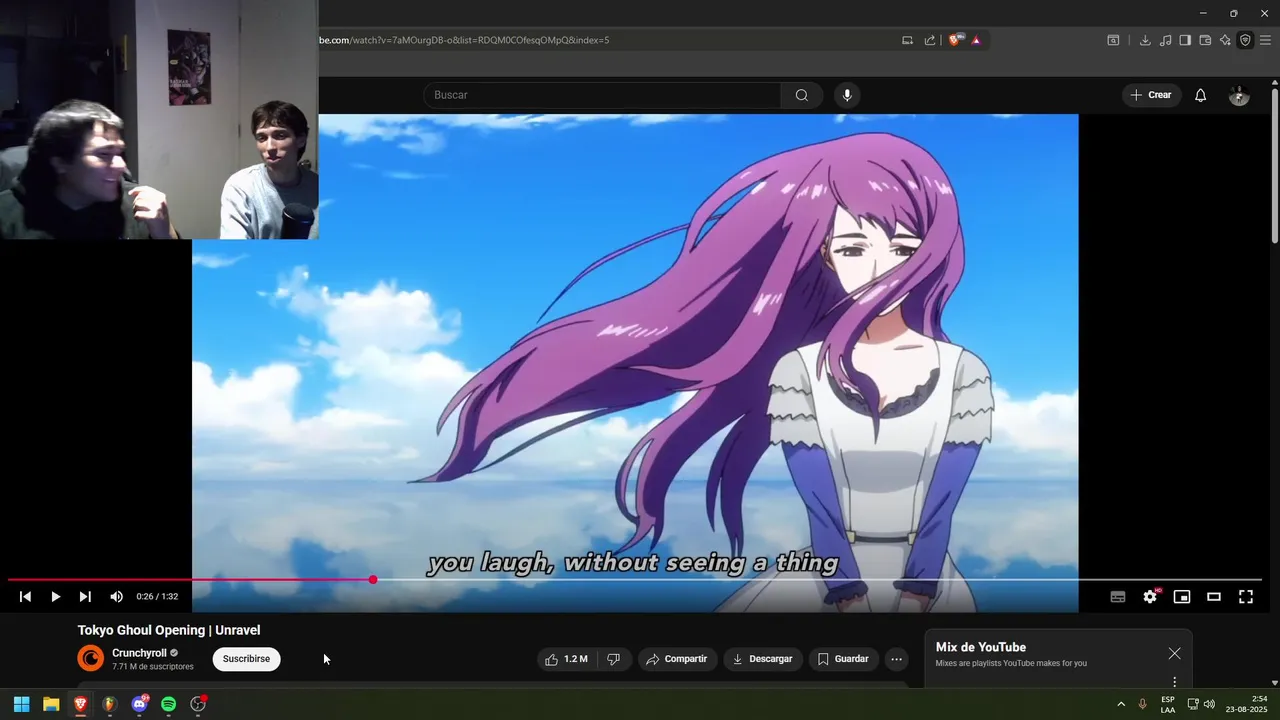
Task: Like the video with thumbs up
Action: coord(566,659)
